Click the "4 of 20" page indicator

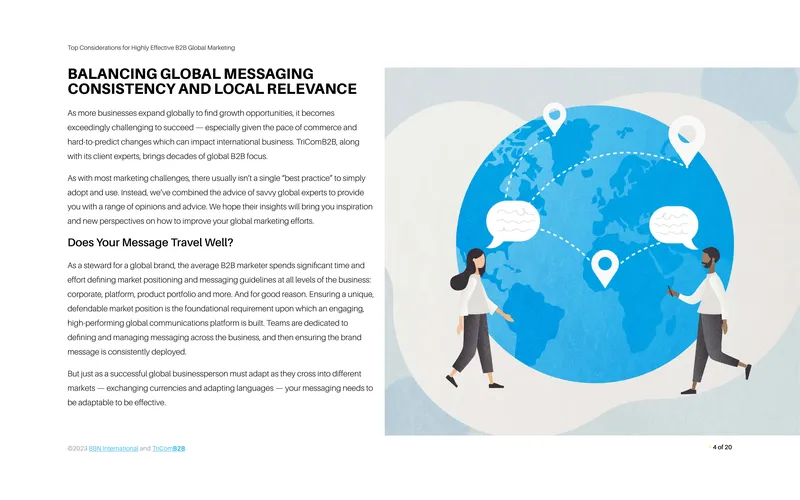[722, 447]
